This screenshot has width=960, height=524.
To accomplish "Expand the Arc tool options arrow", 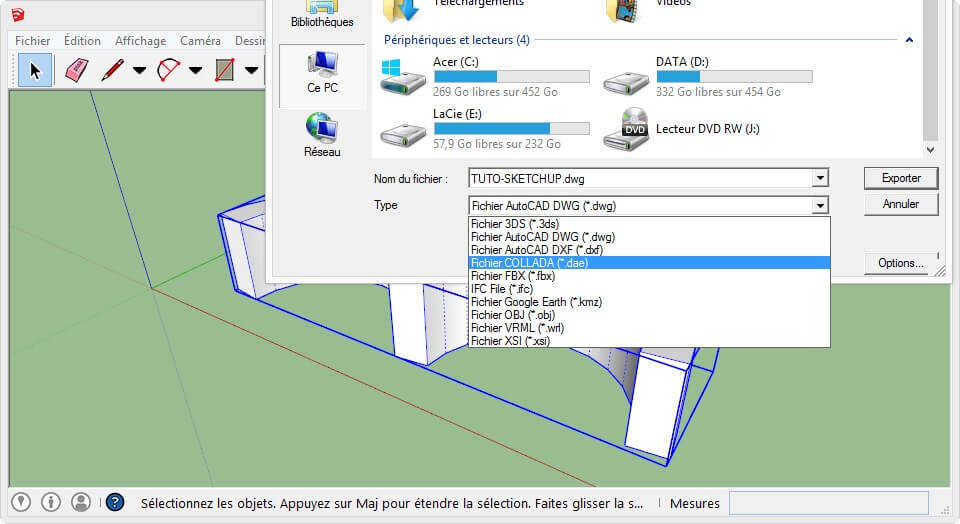I will coord(195,70).
